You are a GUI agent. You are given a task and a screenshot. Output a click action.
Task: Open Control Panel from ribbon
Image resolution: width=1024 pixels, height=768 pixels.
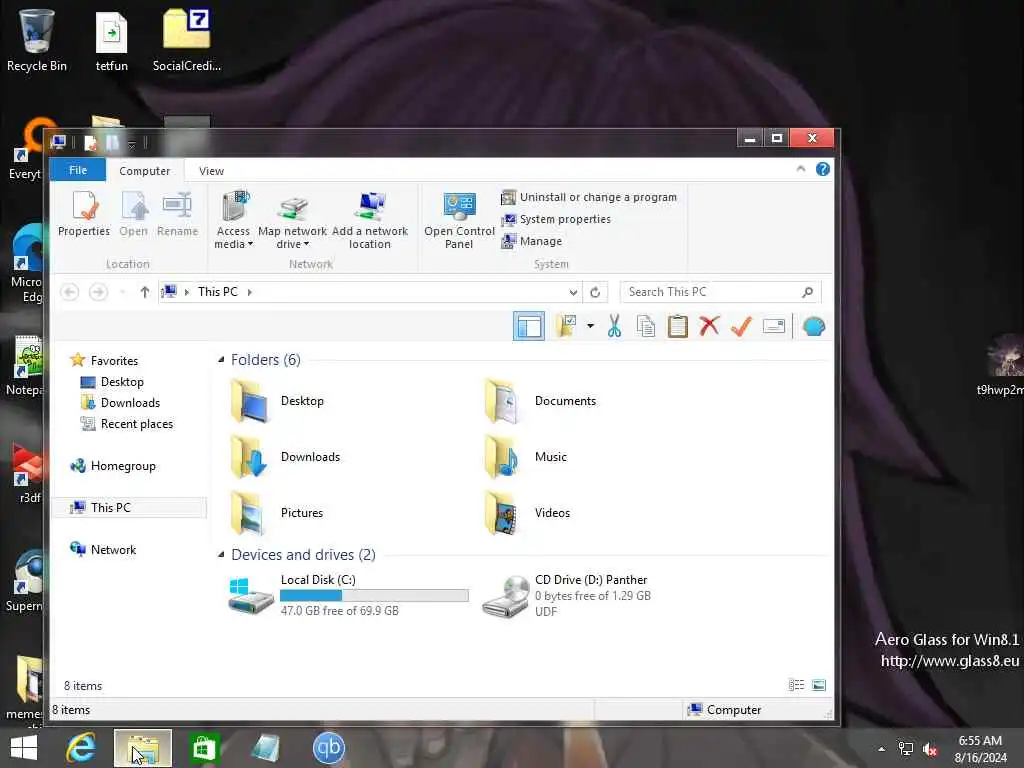[459, 220]
